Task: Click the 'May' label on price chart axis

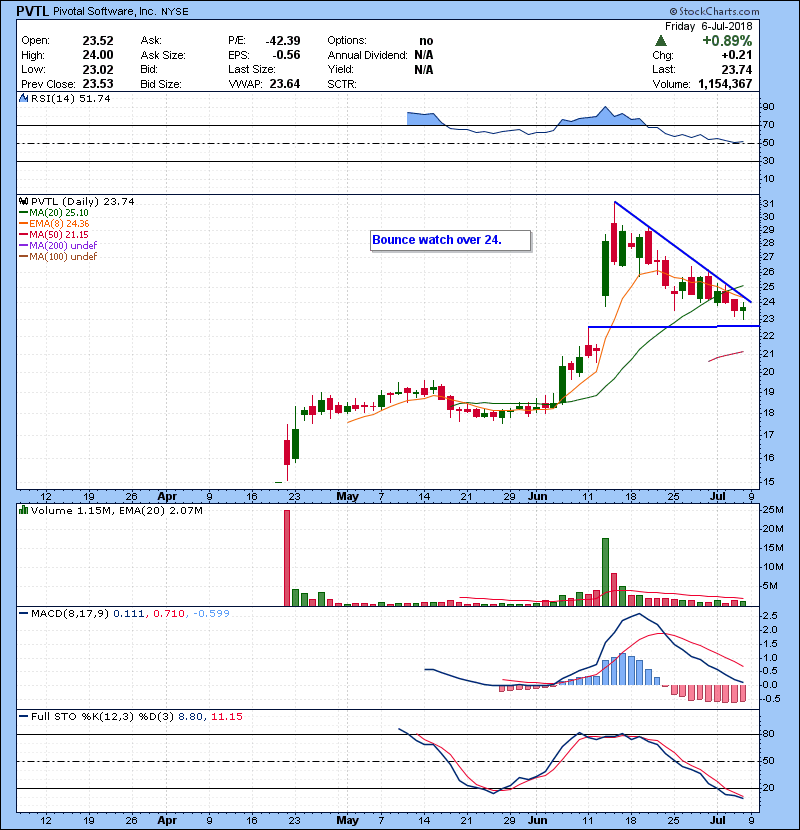Action: click(x=347, y=497)
